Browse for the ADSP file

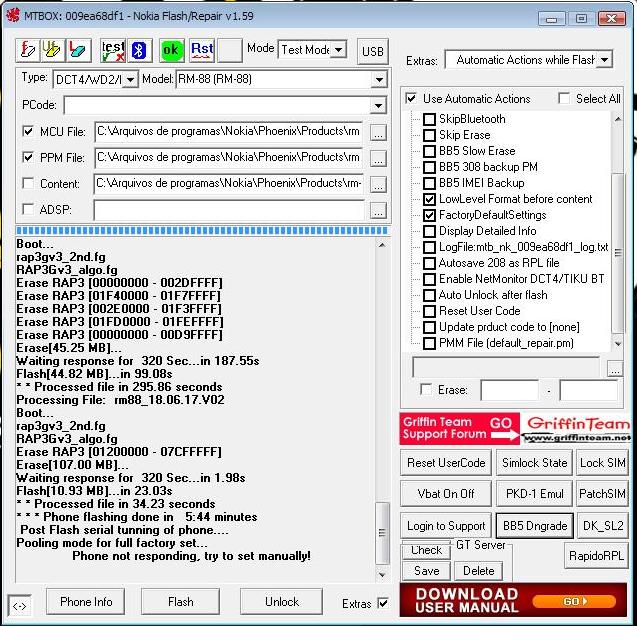point(378,211)
